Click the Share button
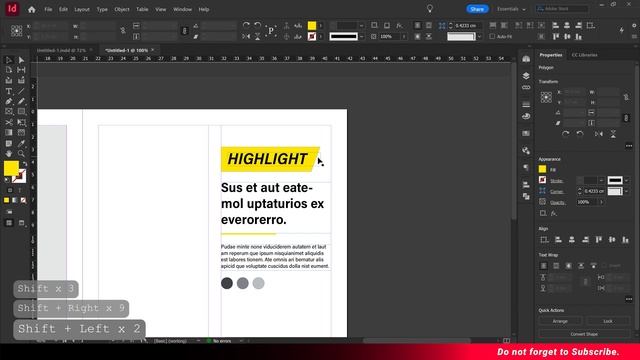 pos(477,9)
